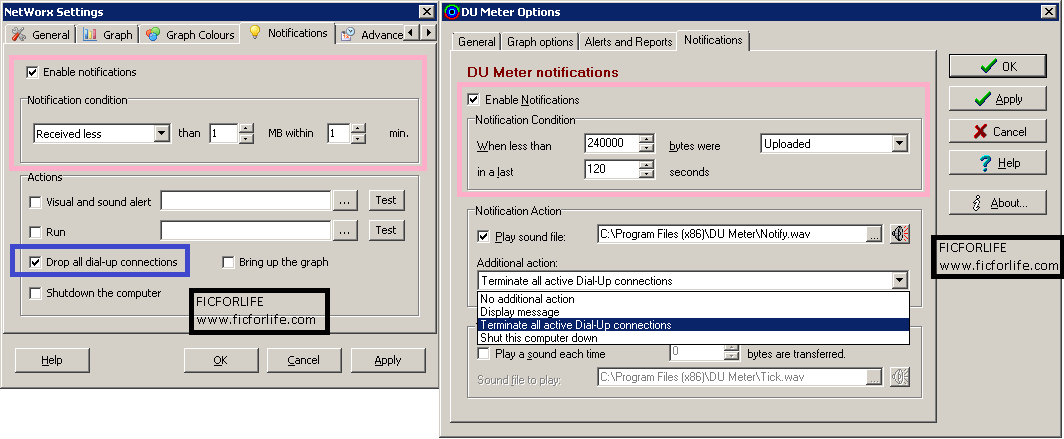Screen dimensions: 1064x439
Task: Open the General tab in DU Meter Options
Action: (x=476, y=41)
